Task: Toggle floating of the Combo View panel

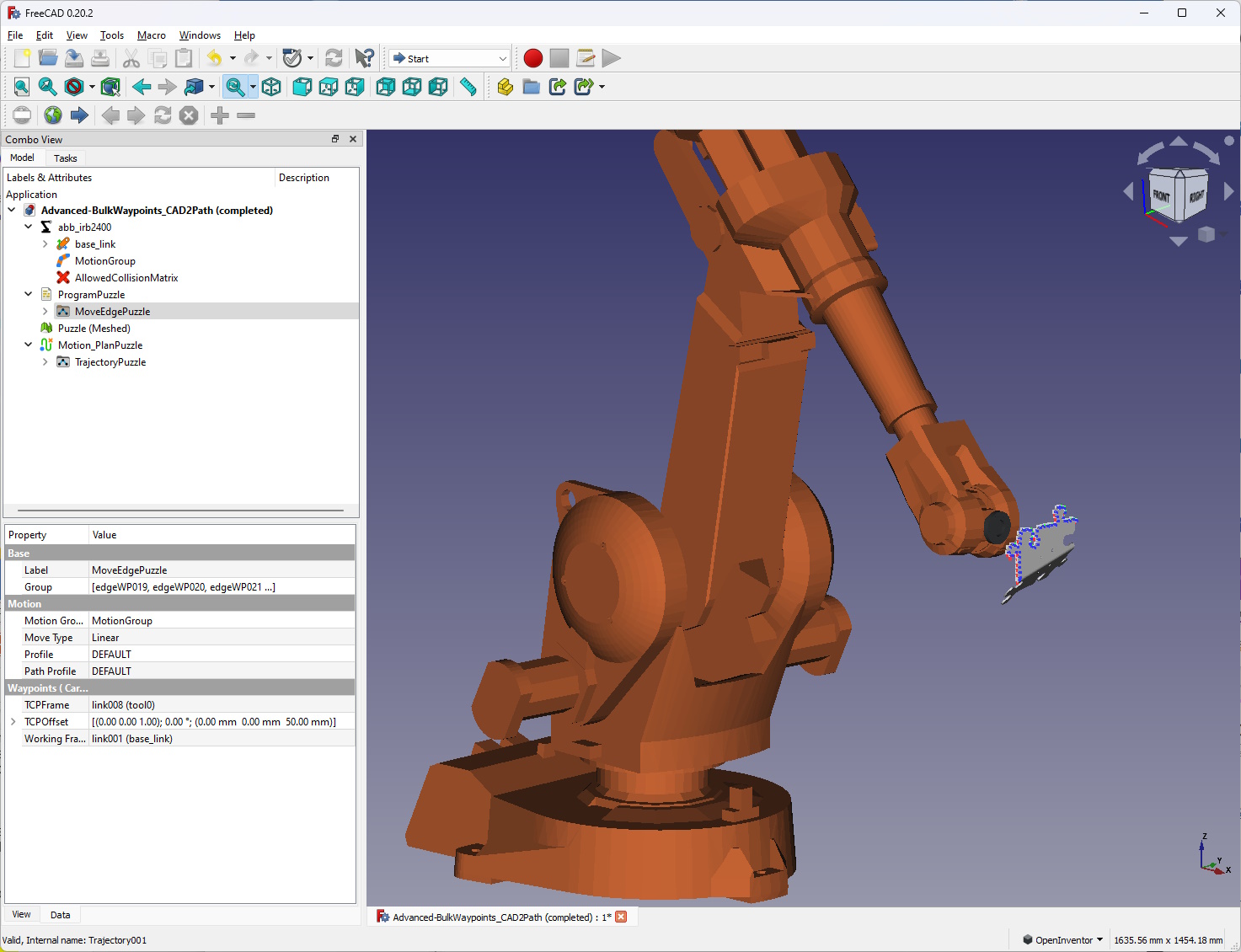Action: pos(335,139)
